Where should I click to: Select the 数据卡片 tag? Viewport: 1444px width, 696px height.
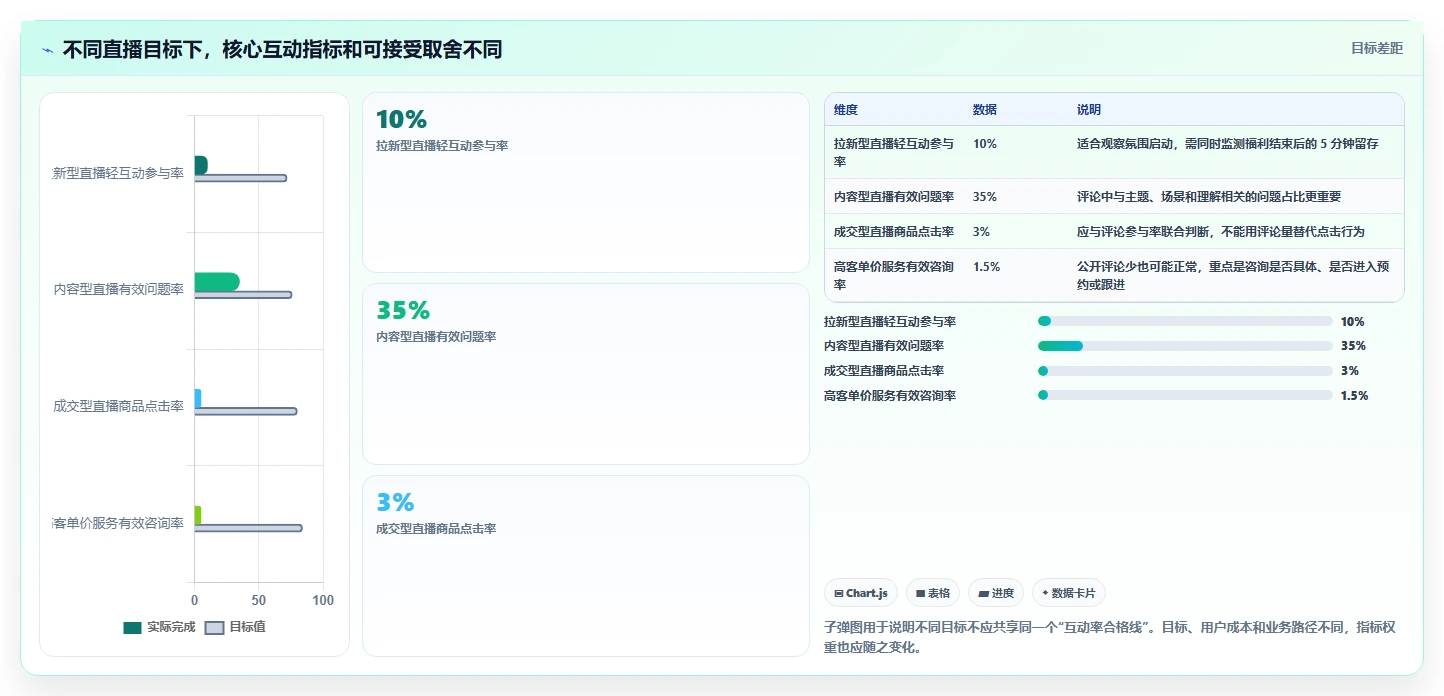pos(1068,593)
